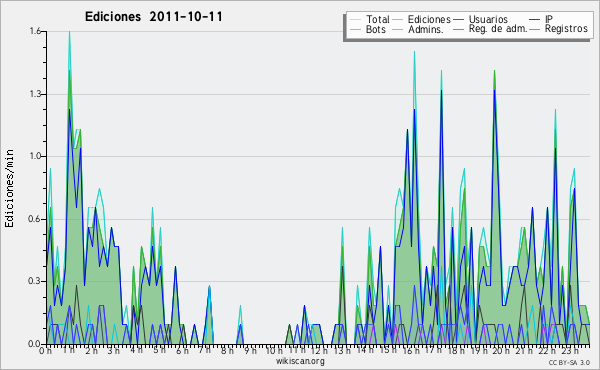Click the green swatch beside Ediciones legend
This screenshot has width=600, height=370.
[398, 20]
